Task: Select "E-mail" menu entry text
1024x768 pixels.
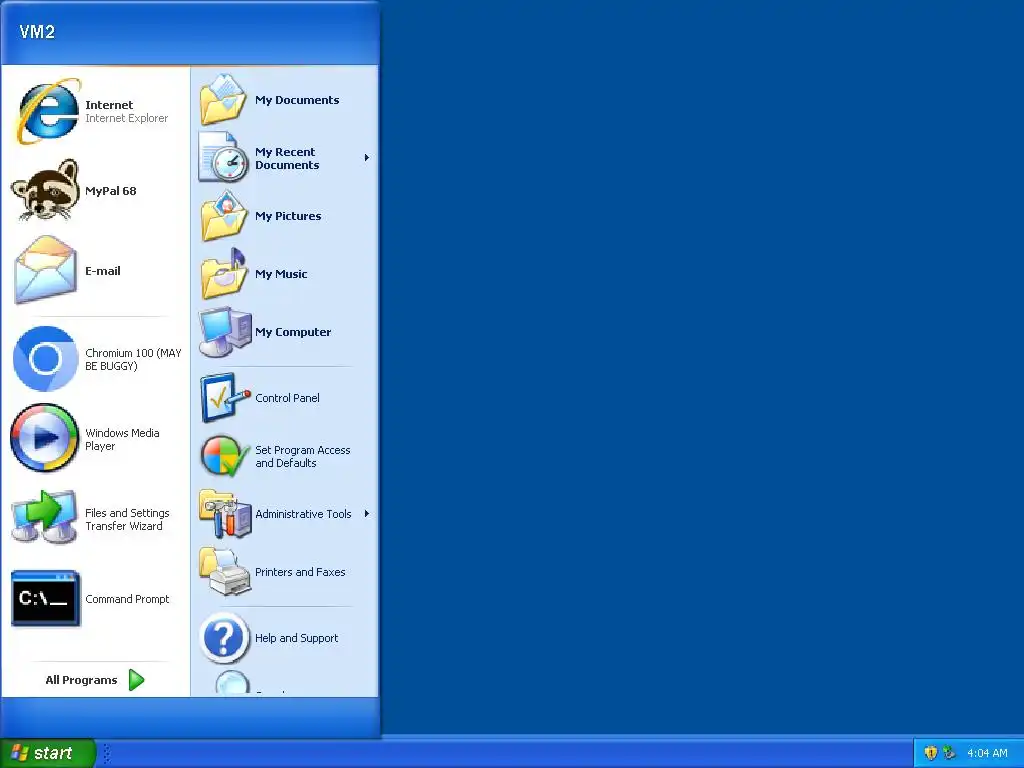Action: tap(103, 270)
